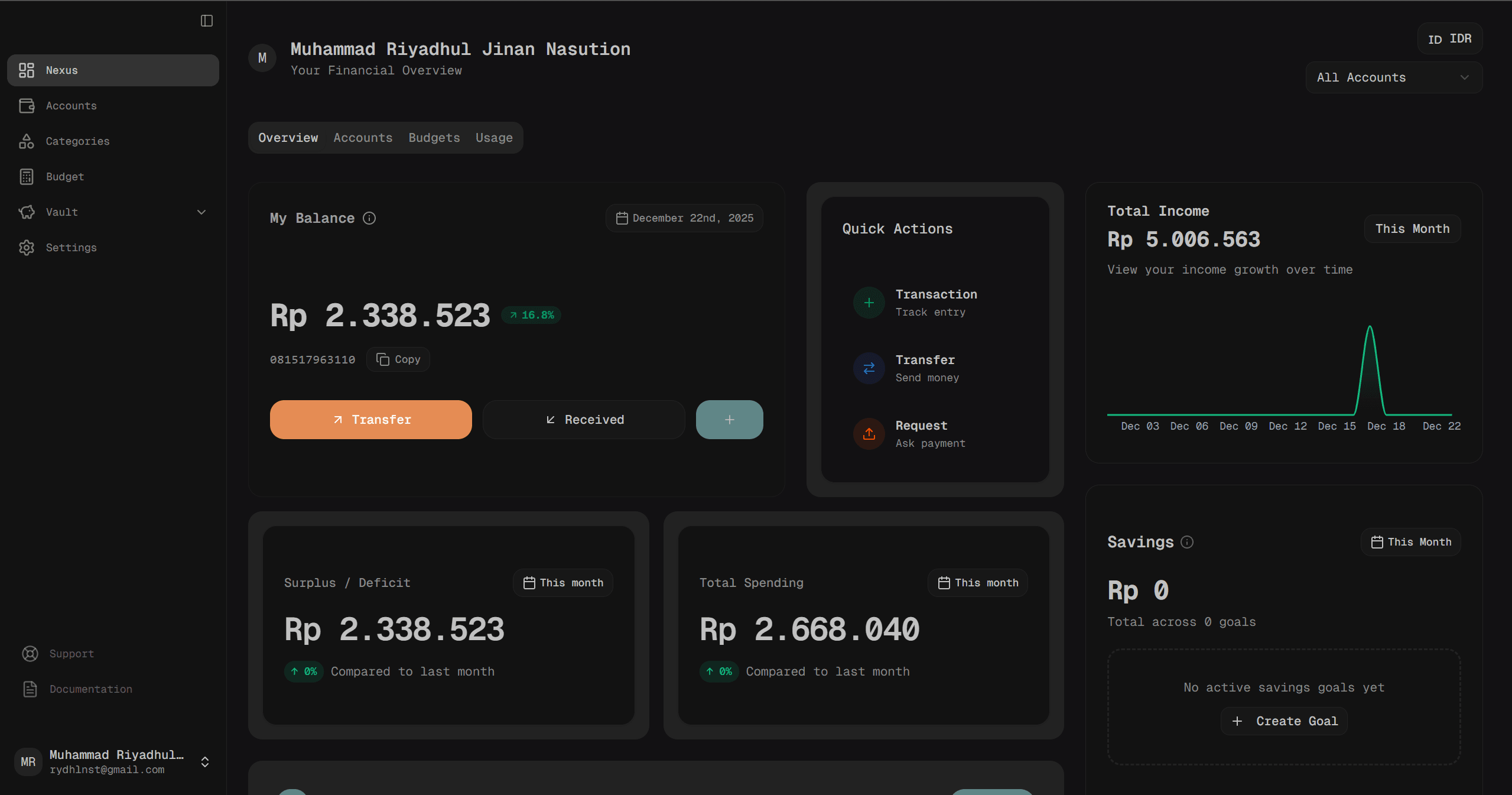Click the teal plus button
Viewport: 1512px width, 795px height.
(729, 420)
